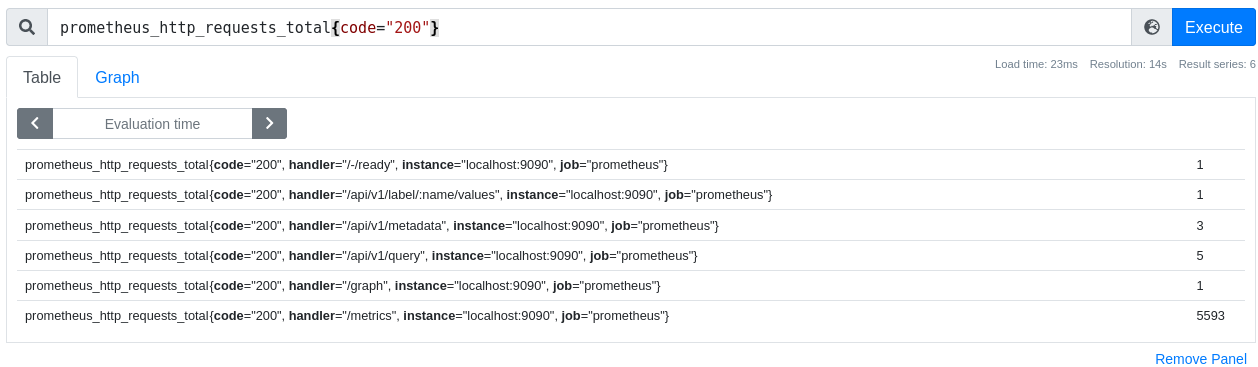Select the series row with handler "/api/v1/metadata"

click(x=631, y=225)
